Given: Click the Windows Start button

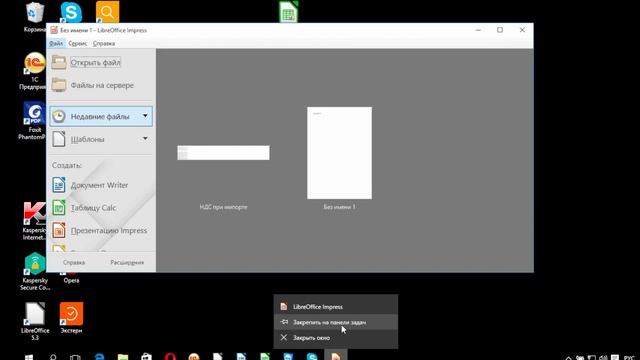Looking at the screenshot, I should coord(29,357).
